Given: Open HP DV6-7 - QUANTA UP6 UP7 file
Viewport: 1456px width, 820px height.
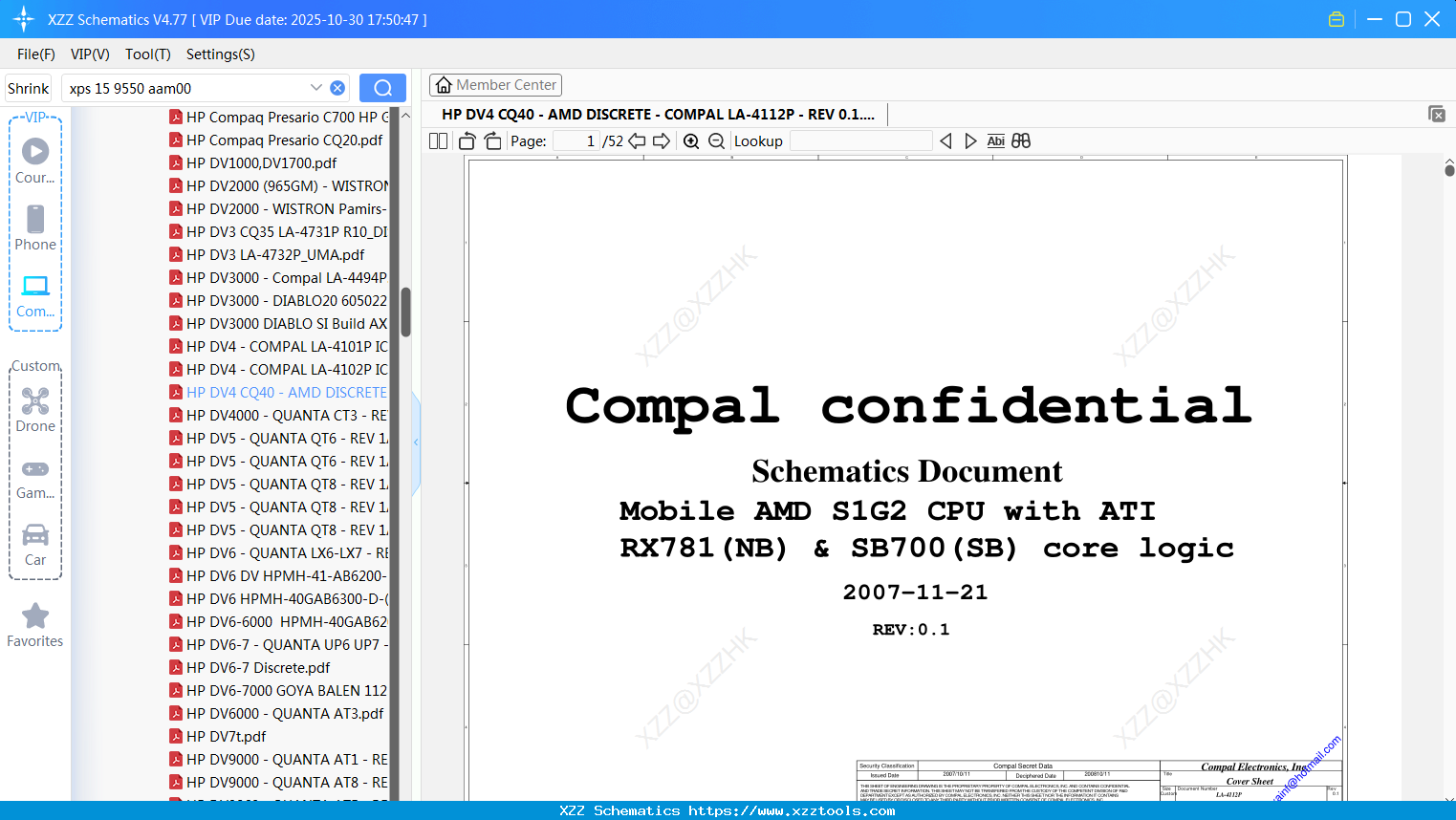Looking at the screenshot, I should [x=278, y=645].
